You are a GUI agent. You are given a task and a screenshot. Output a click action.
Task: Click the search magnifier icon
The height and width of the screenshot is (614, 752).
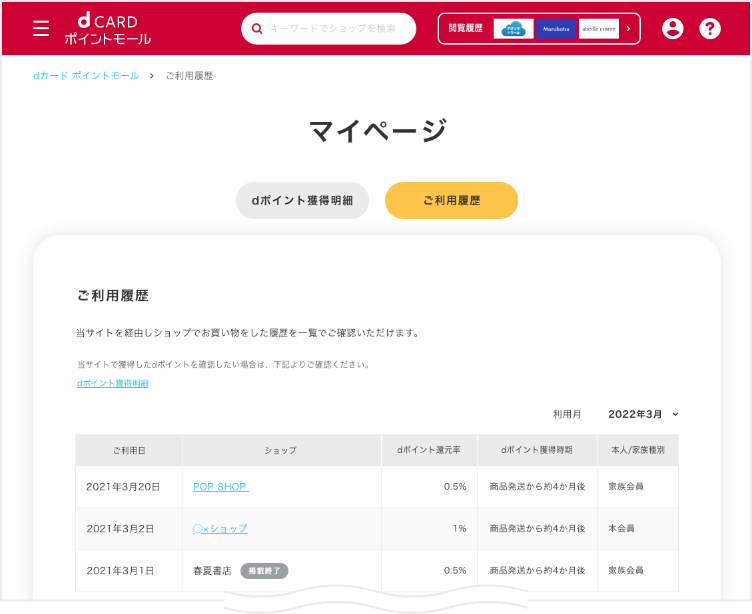(x=257, y=29)
